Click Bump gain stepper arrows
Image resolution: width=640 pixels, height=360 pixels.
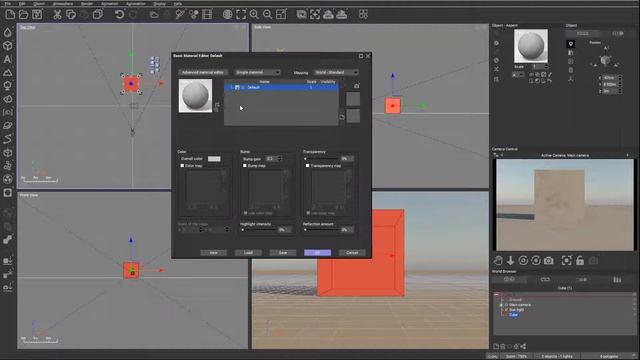pyautogui.click(x=280, y=158)
